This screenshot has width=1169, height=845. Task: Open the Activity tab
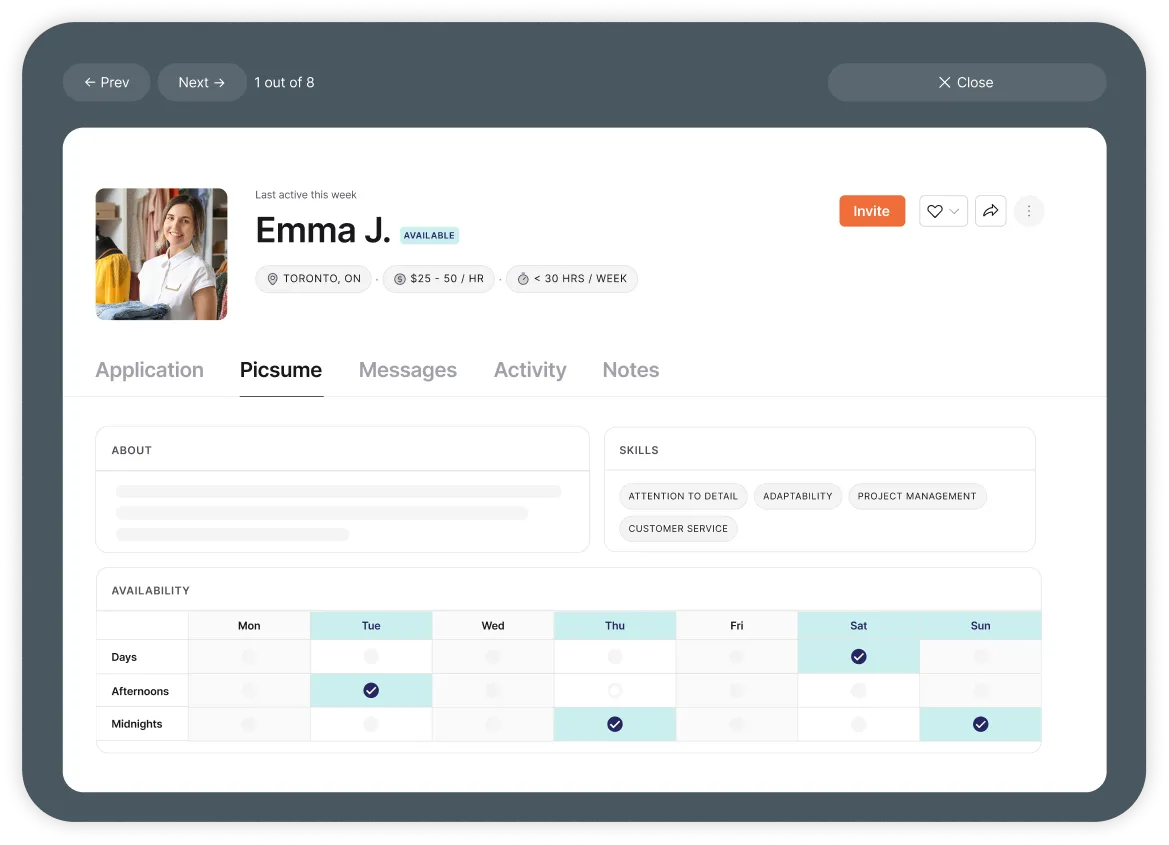coord(530,370)
